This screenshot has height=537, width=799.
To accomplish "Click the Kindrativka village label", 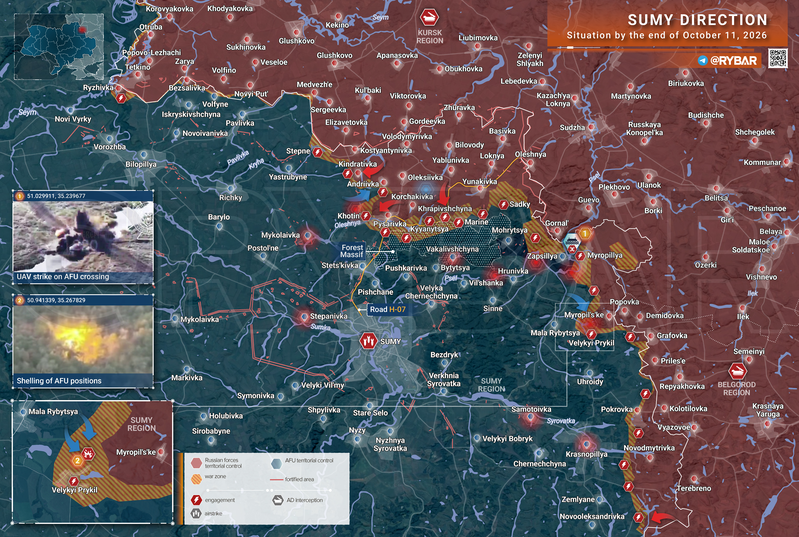I will [358, 164].
